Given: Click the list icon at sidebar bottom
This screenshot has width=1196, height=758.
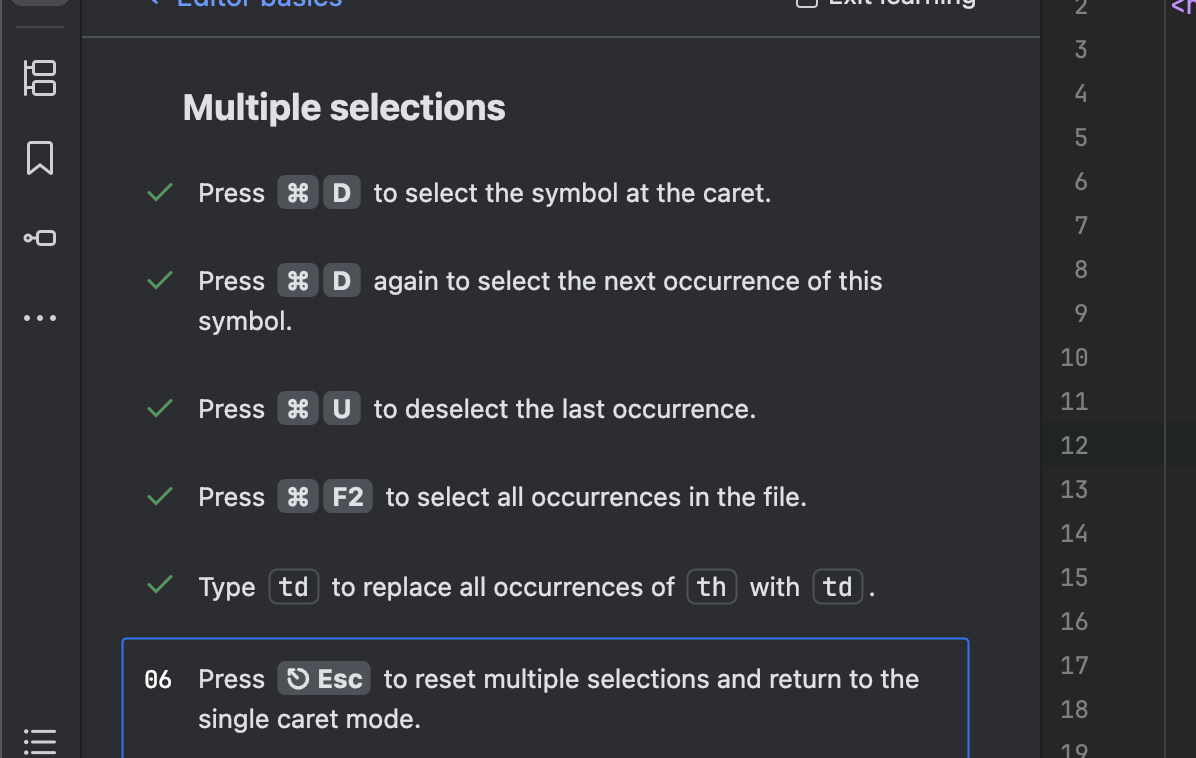Looking at the screenshot, I should click(x=40, y=742).
